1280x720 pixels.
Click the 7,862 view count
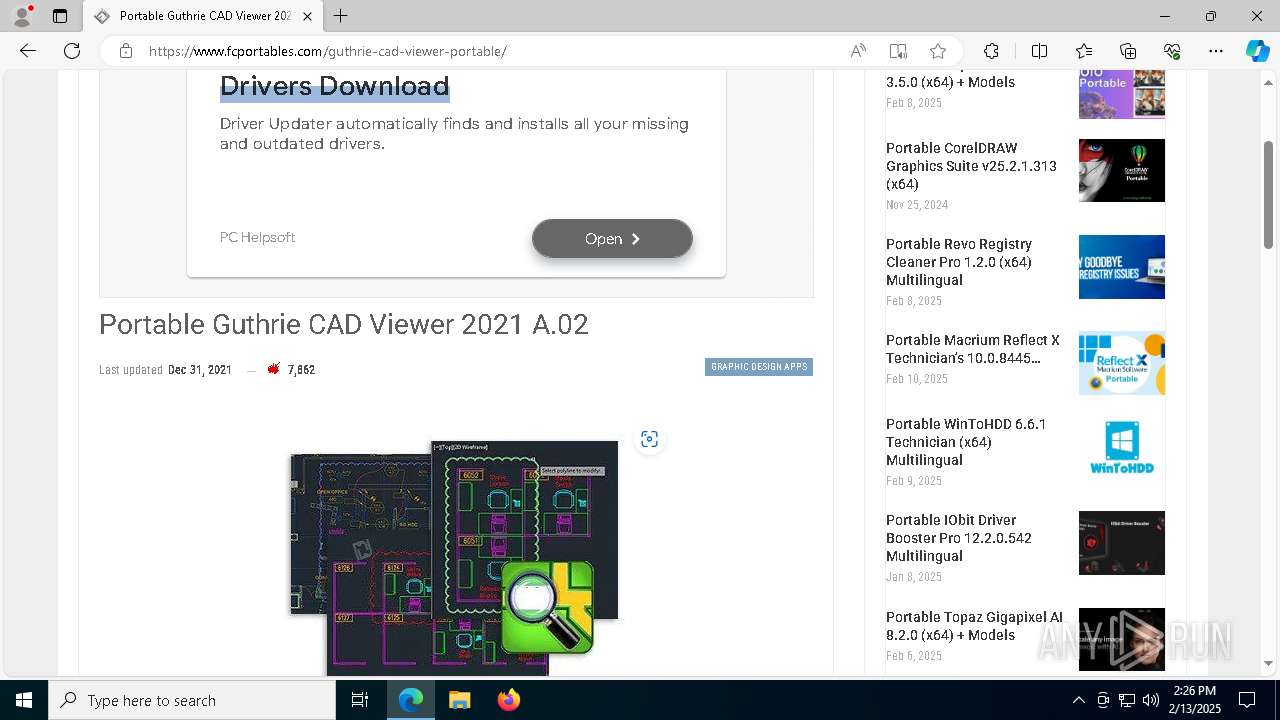(x=301, y=370)
